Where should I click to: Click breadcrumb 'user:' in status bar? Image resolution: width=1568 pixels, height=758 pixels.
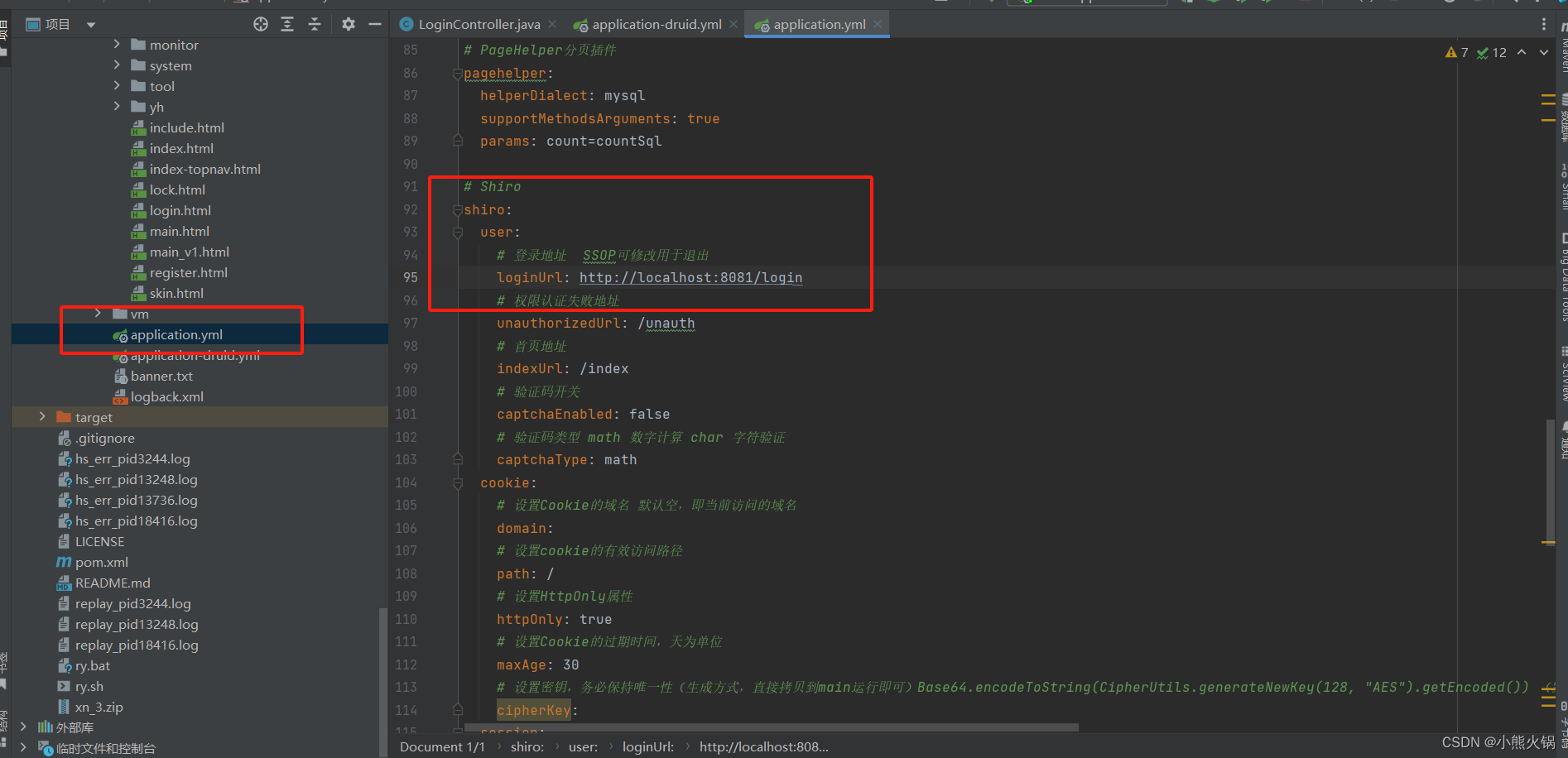(x=583, y=746)
